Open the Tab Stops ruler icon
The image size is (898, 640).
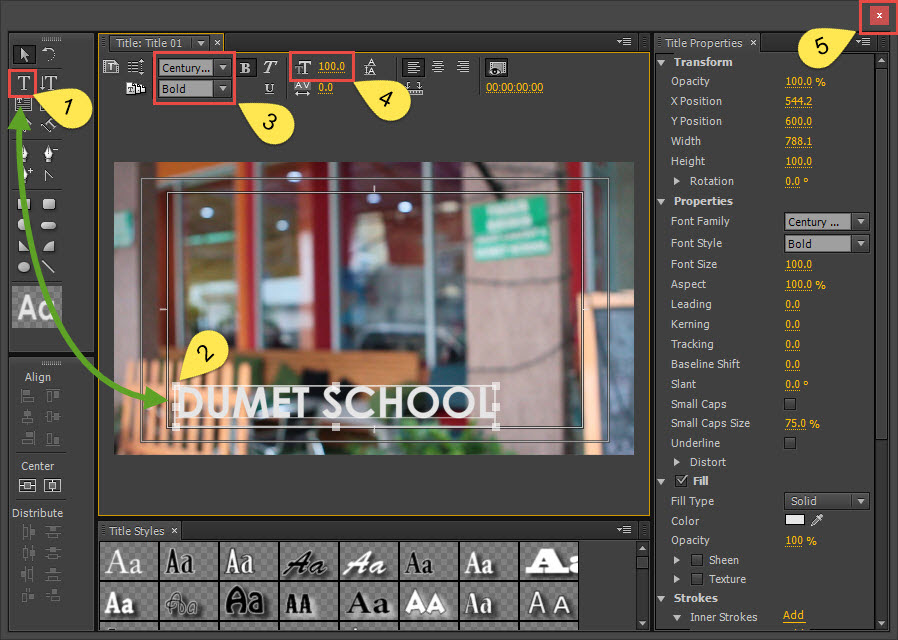(415, 88)
